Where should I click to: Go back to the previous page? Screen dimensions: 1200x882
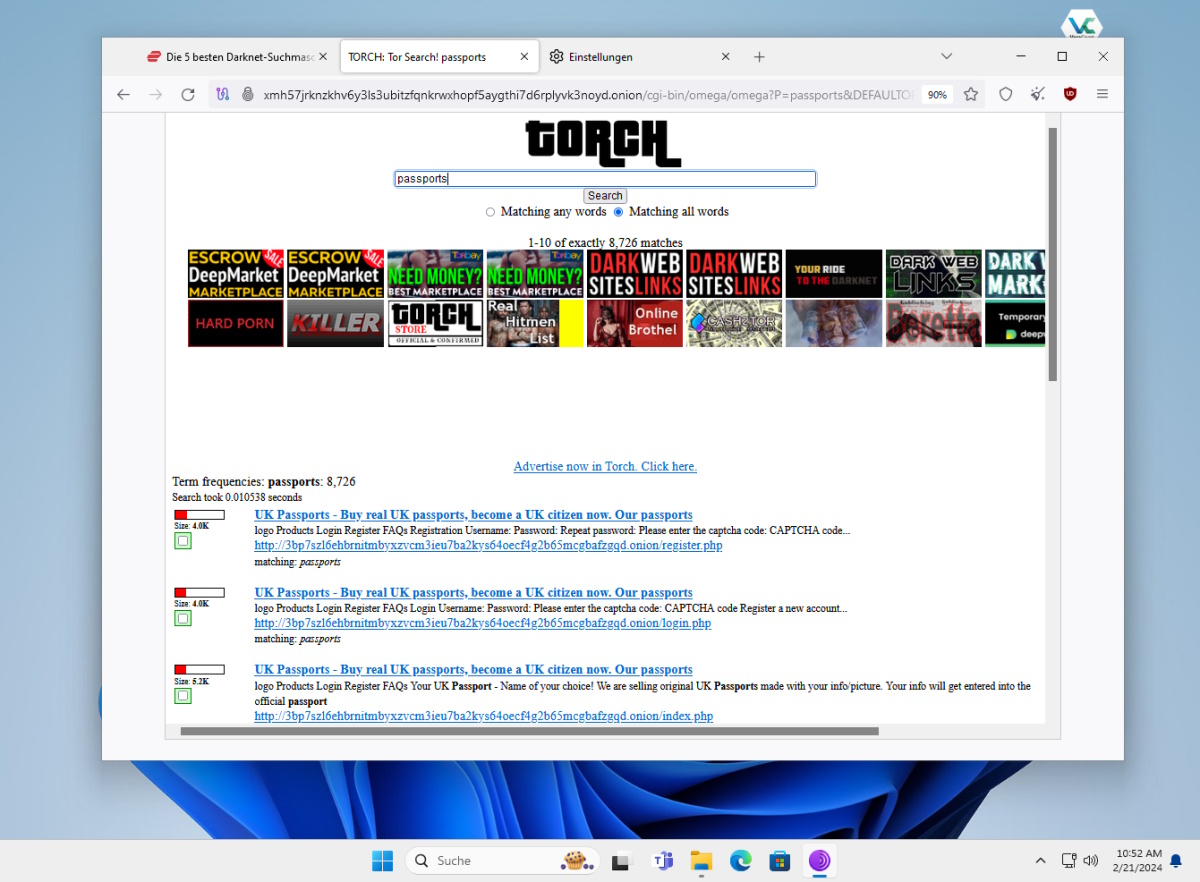pos(123,94)
